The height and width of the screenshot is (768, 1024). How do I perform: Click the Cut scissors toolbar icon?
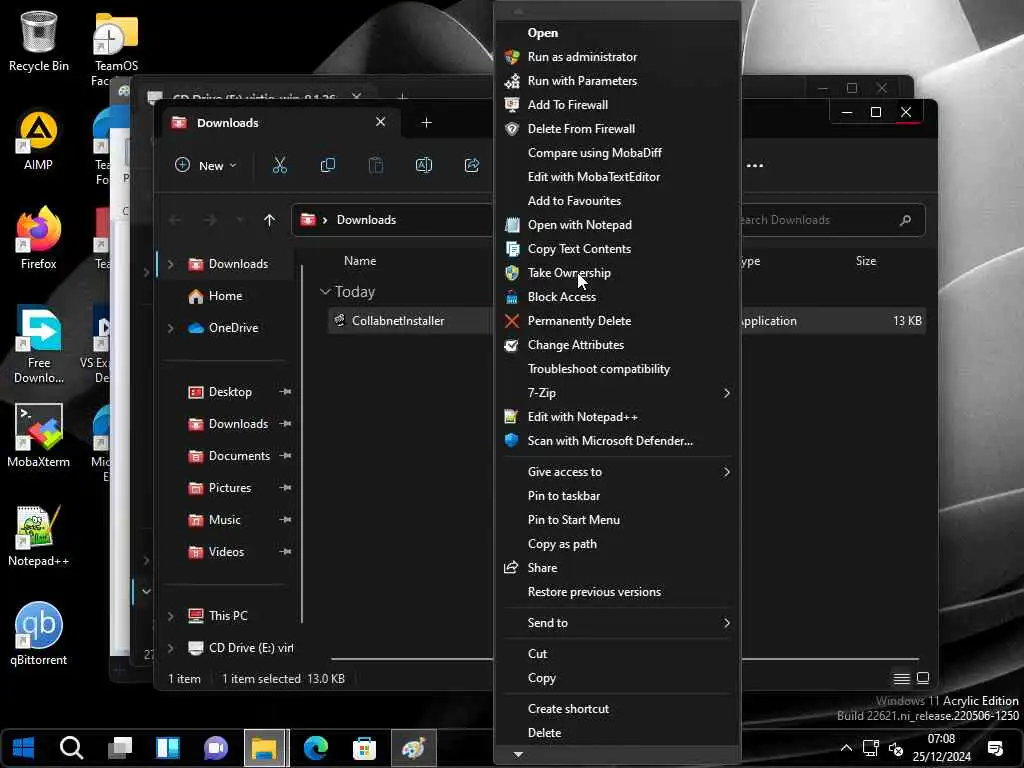tap(280, 165)
